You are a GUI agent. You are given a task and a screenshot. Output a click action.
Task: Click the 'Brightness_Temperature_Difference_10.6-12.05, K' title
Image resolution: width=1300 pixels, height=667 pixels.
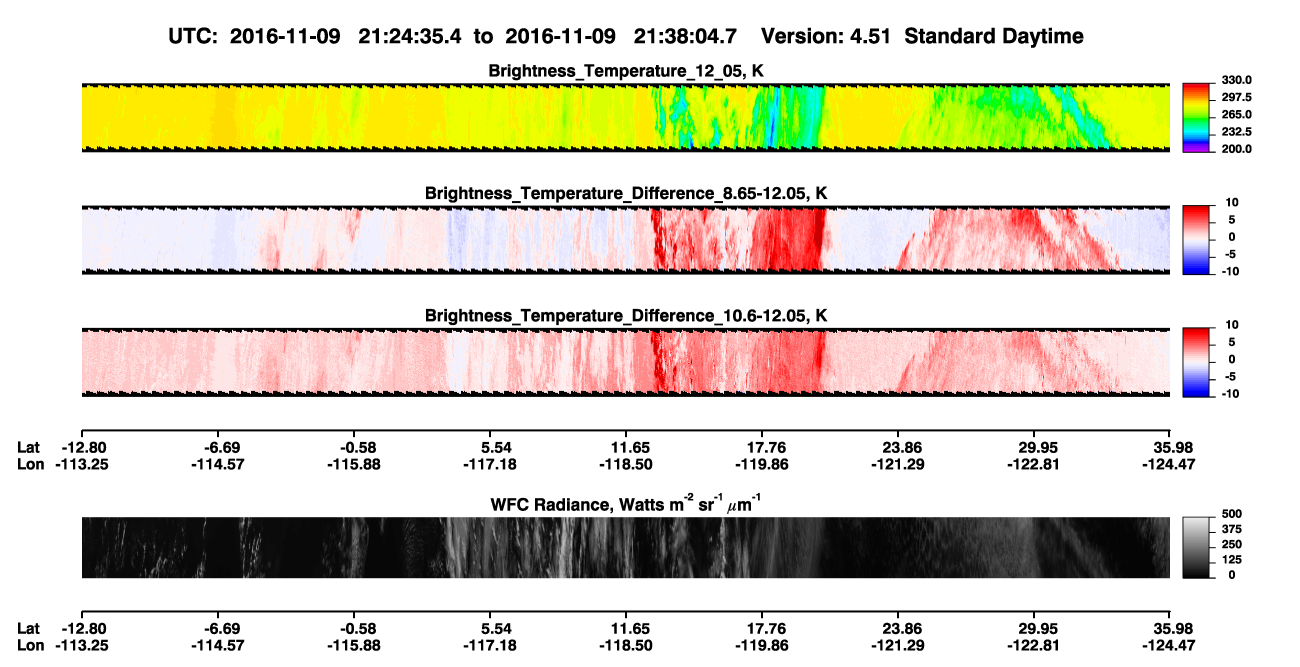click(626, 316)
